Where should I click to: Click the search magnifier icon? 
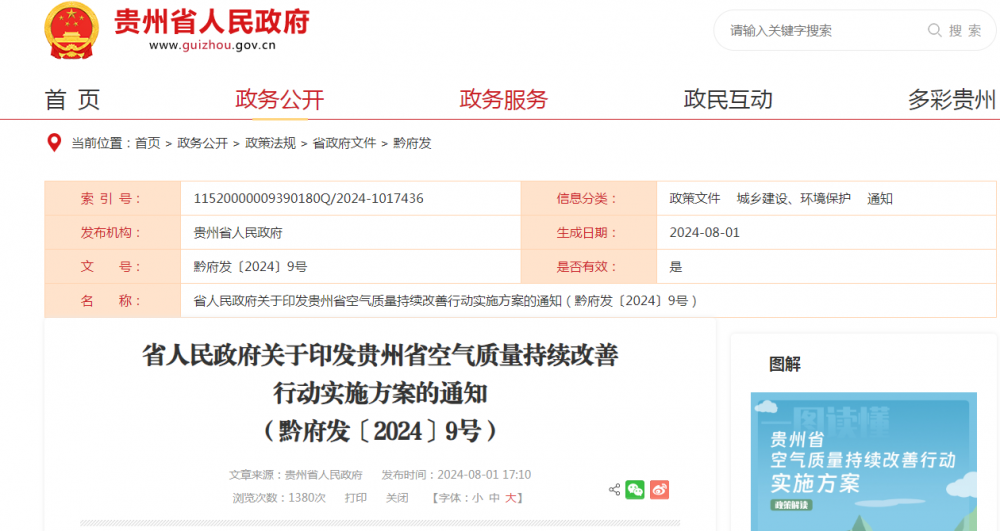pyautogui.click(x=934, y=31)
